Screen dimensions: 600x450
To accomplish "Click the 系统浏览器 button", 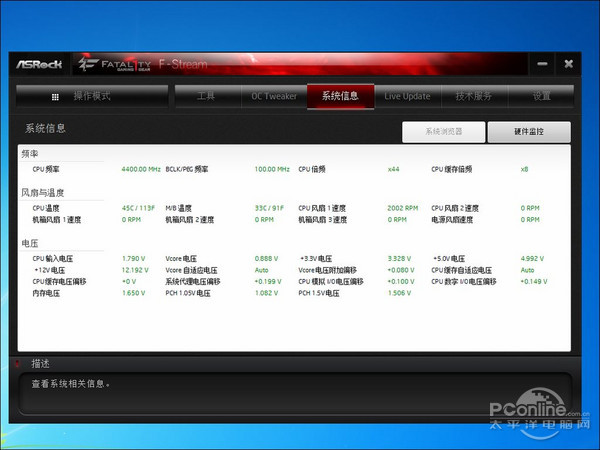I will point(443,132).
